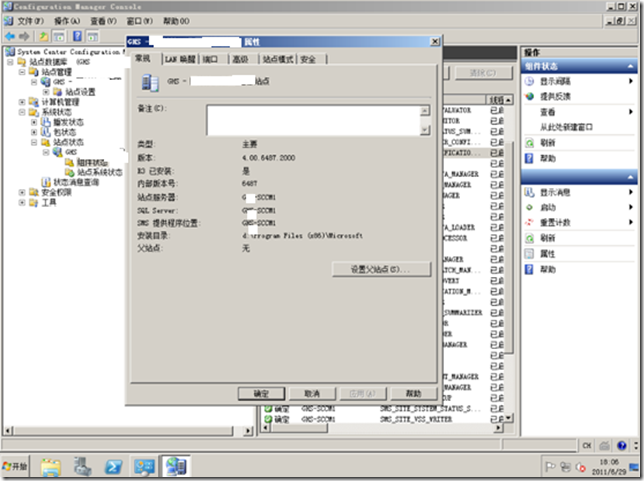Open the fourth taskbar icon next to PowerShell
644x481 pixels.
coord(144,467)
